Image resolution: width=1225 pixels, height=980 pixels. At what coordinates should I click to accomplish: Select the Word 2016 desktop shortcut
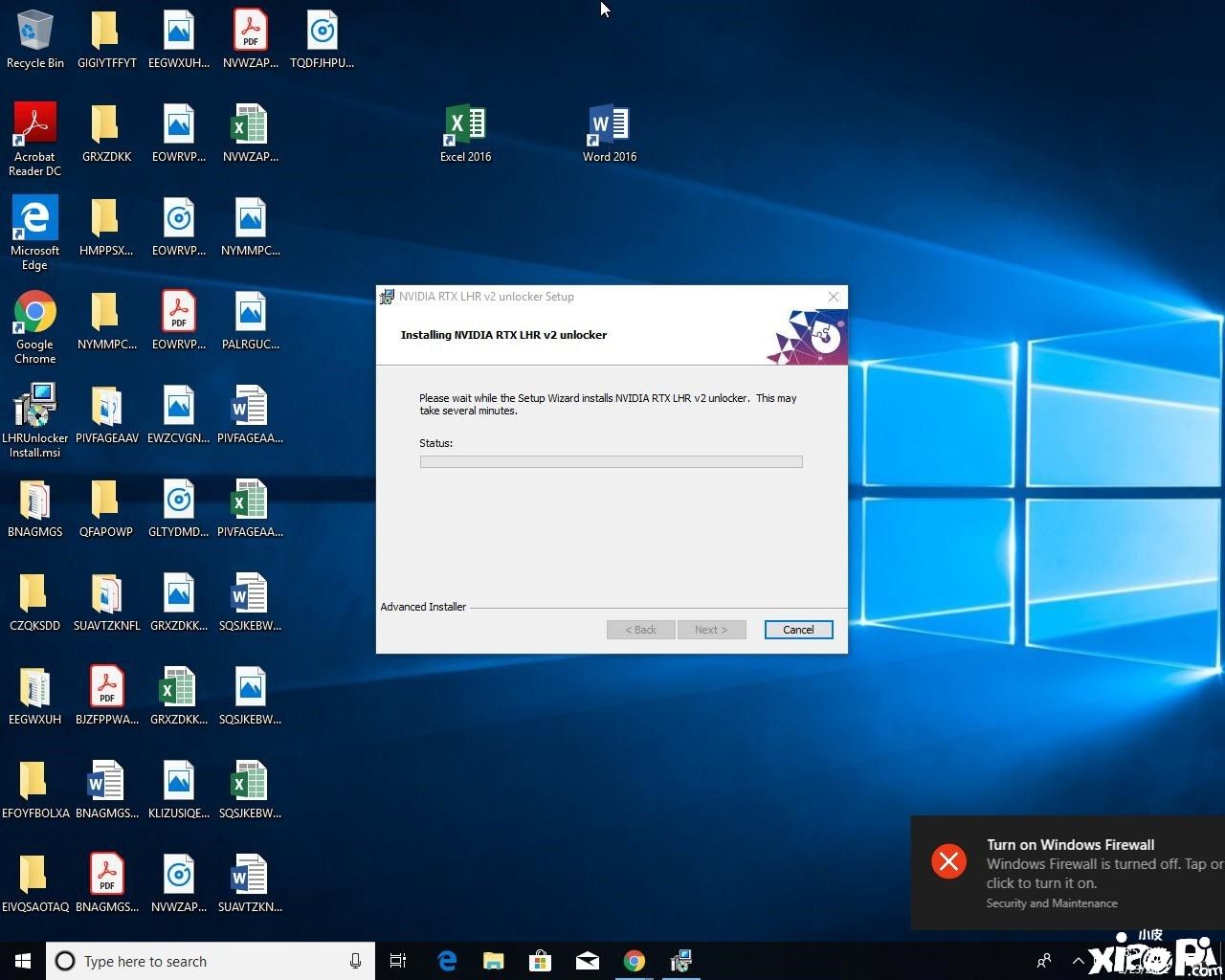point(610,133)
